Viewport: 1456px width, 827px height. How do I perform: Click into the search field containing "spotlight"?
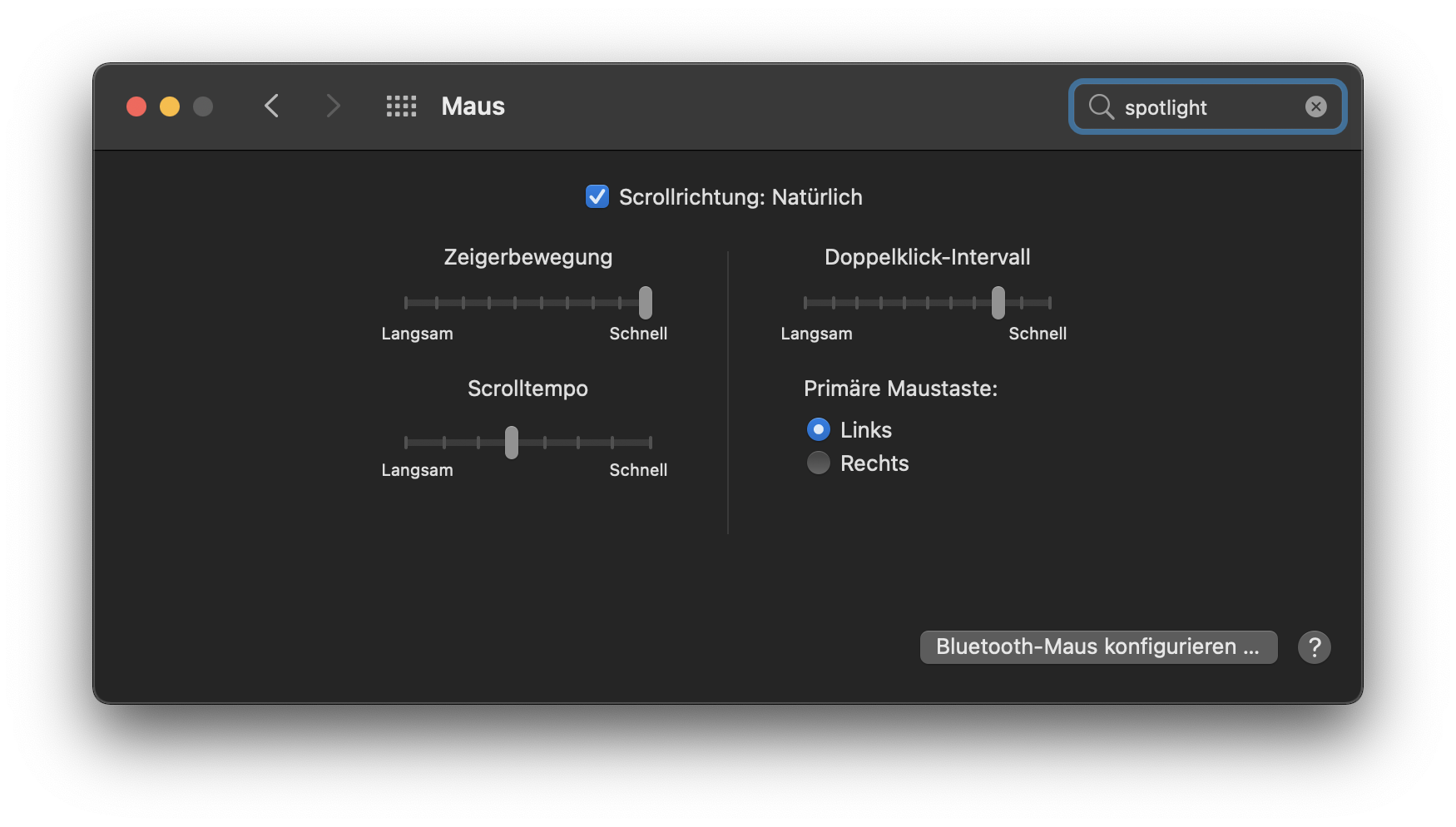[1206, 107]
